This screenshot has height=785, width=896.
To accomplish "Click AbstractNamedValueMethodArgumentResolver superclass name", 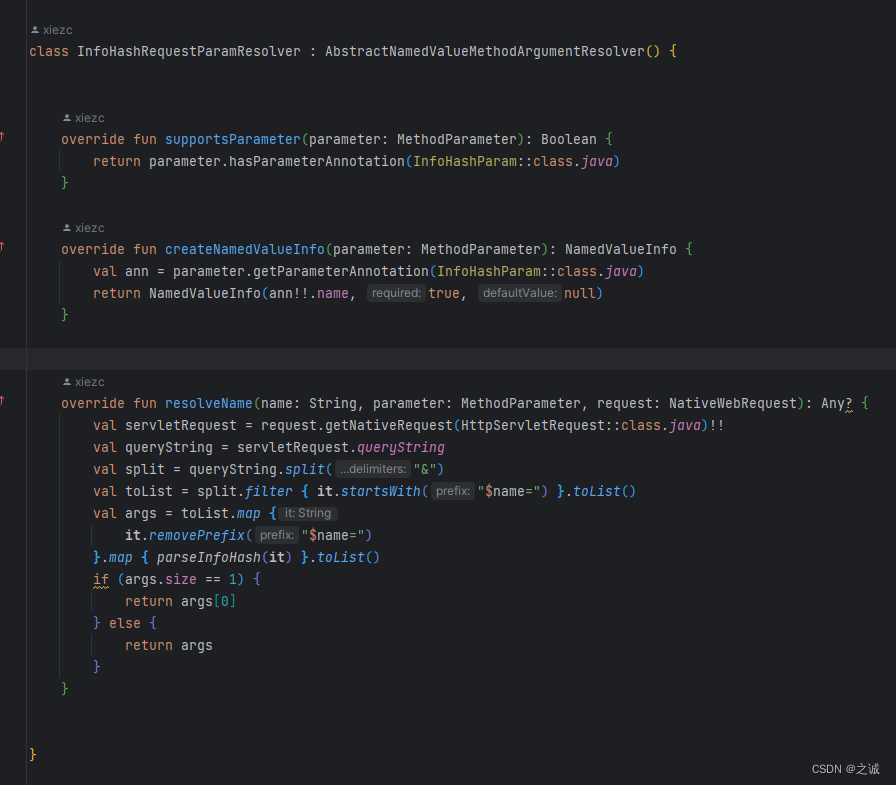I will 485,51.
